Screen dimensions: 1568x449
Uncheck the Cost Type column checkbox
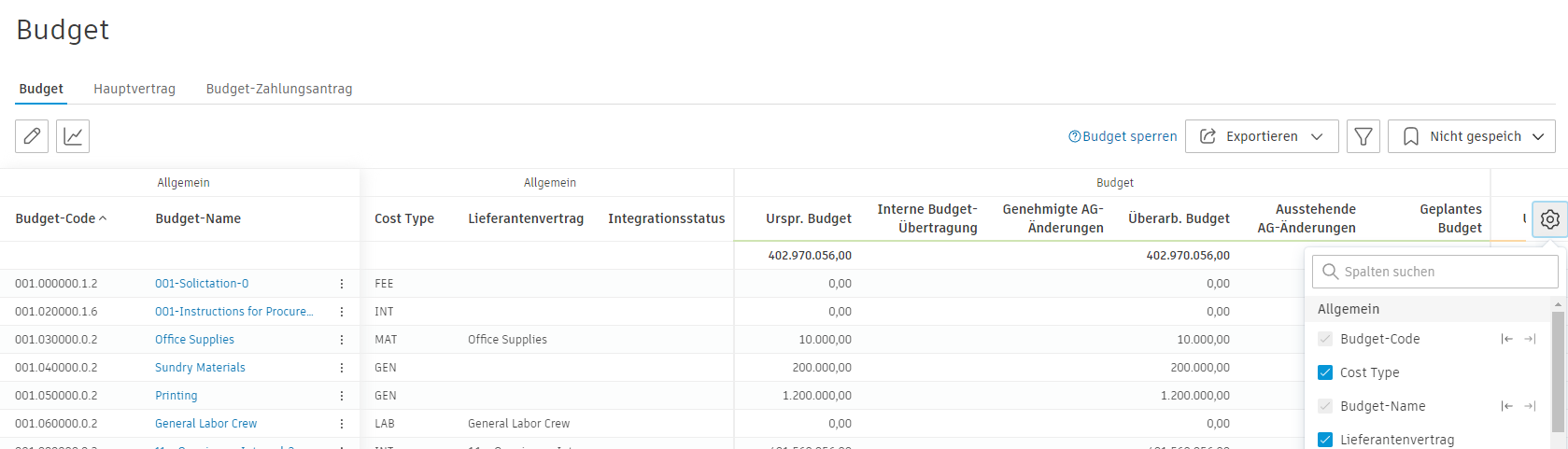[x=1324, y=372]
